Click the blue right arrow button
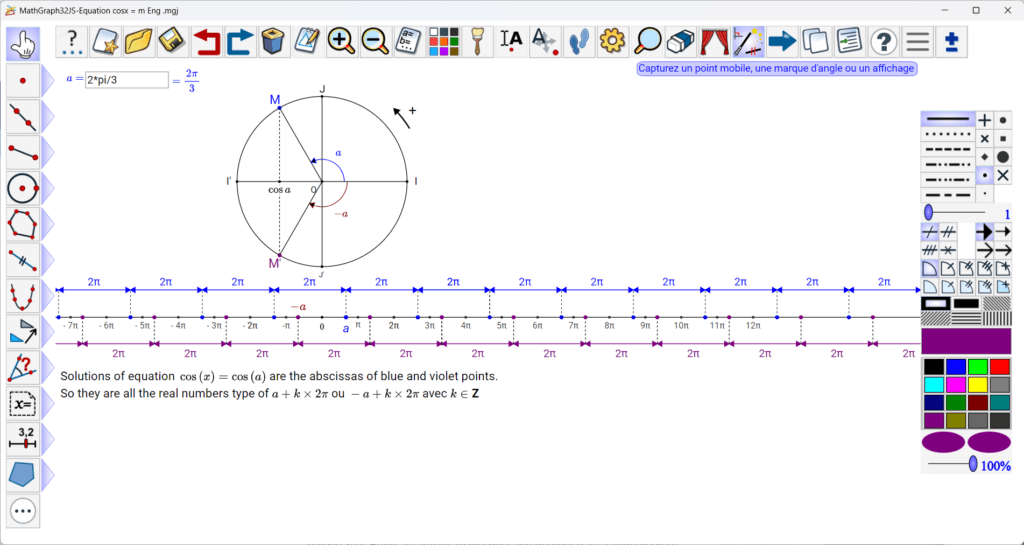1024x545 pixels. (782, 41)
